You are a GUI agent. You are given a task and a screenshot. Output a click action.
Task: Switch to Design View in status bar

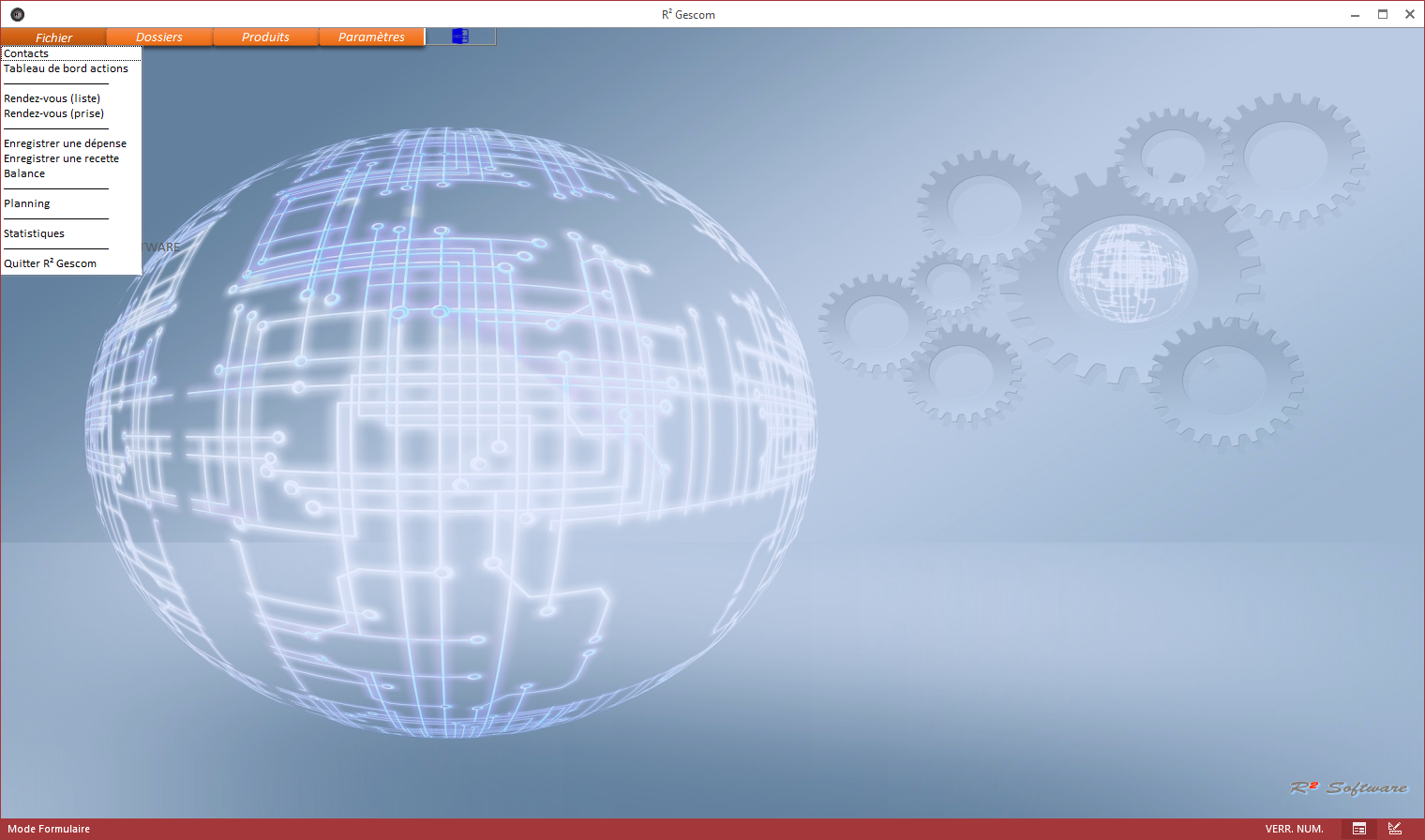pos(1395,829)
